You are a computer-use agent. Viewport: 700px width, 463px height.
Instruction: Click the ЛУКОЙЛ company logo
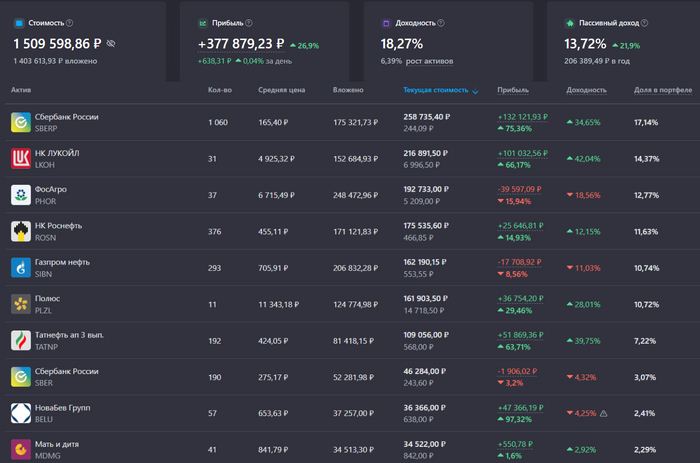(20, 158)
